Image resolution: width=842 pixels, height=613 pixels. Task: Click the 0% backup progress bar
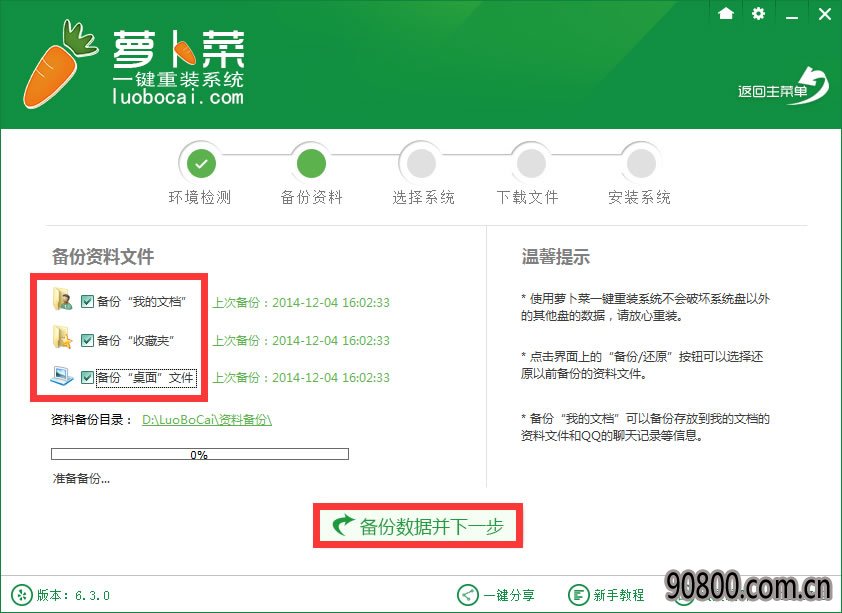click(200, 454)
